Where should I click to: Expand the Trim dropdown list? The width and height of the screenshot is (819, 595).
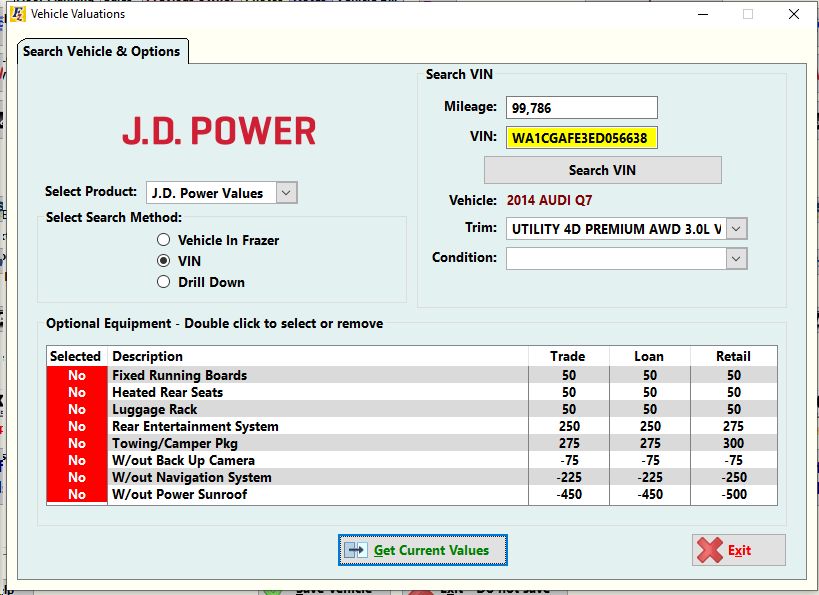click(735, 229)
